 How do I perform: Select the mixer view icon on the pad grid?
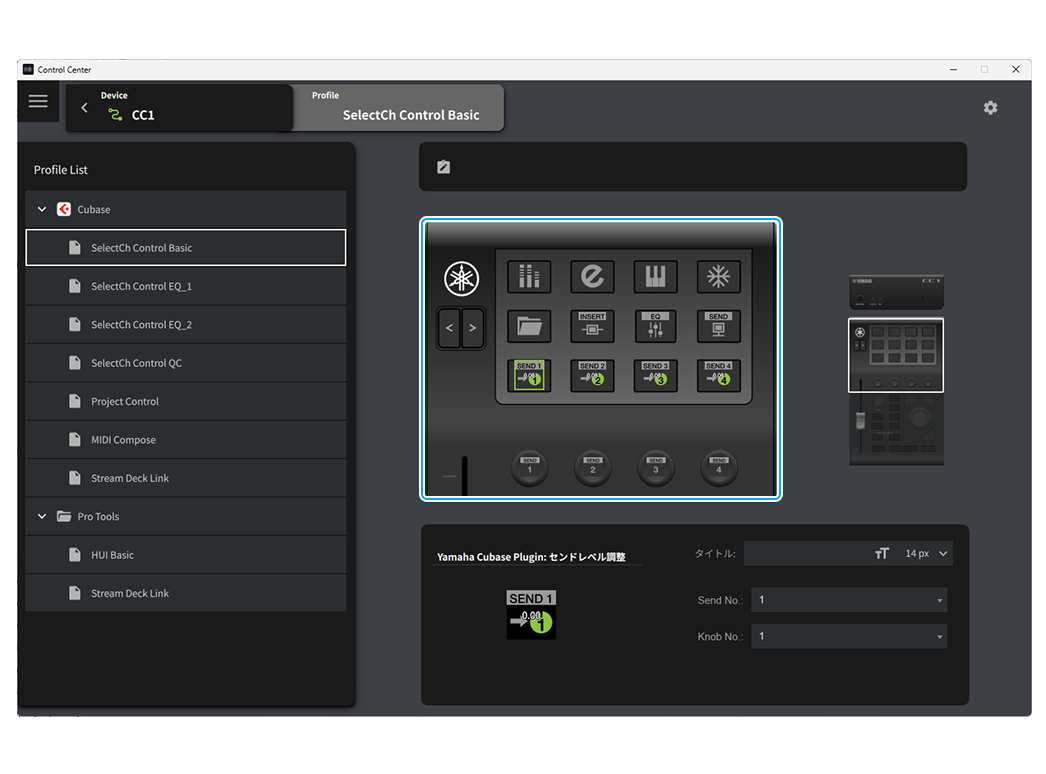tap(529, 277)
